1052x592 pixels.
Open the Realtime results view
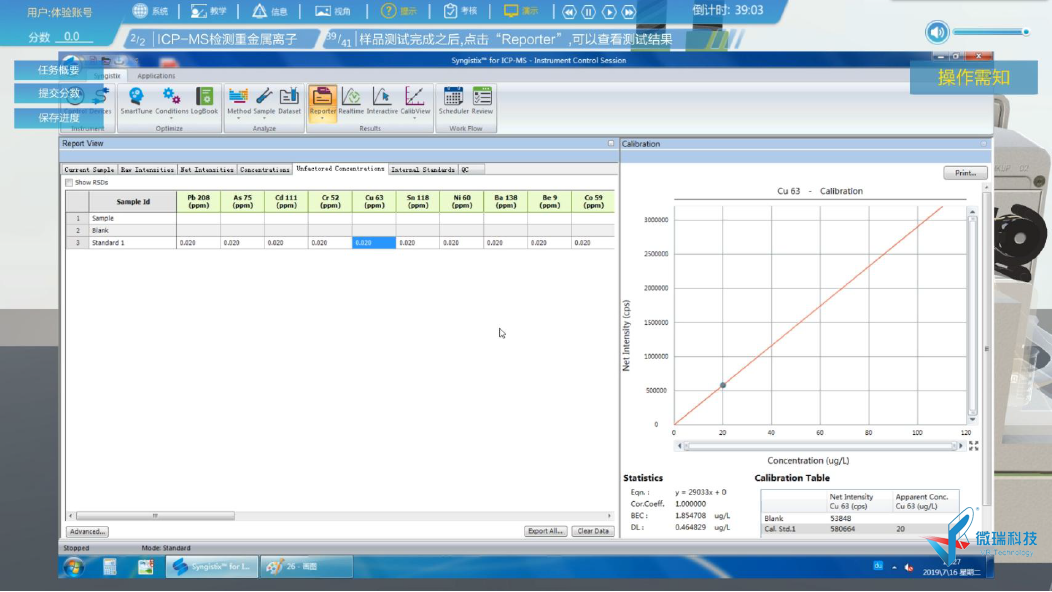tap(351, 101)
